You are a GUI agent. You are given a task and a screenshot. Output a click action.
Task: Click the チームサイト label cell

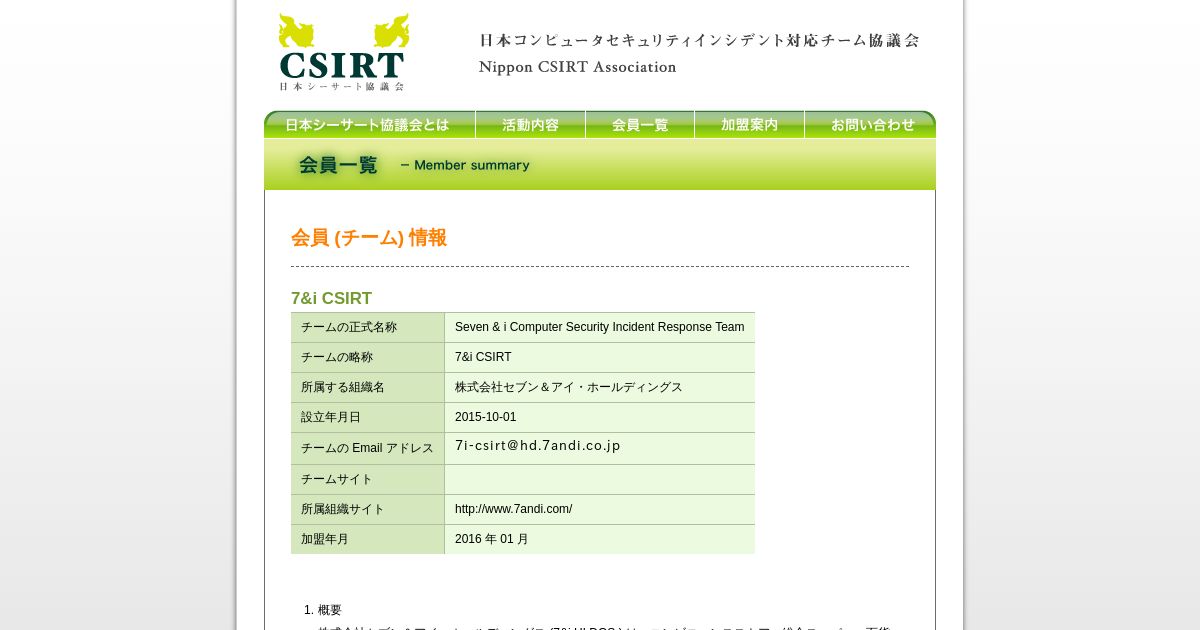(367, 479)
